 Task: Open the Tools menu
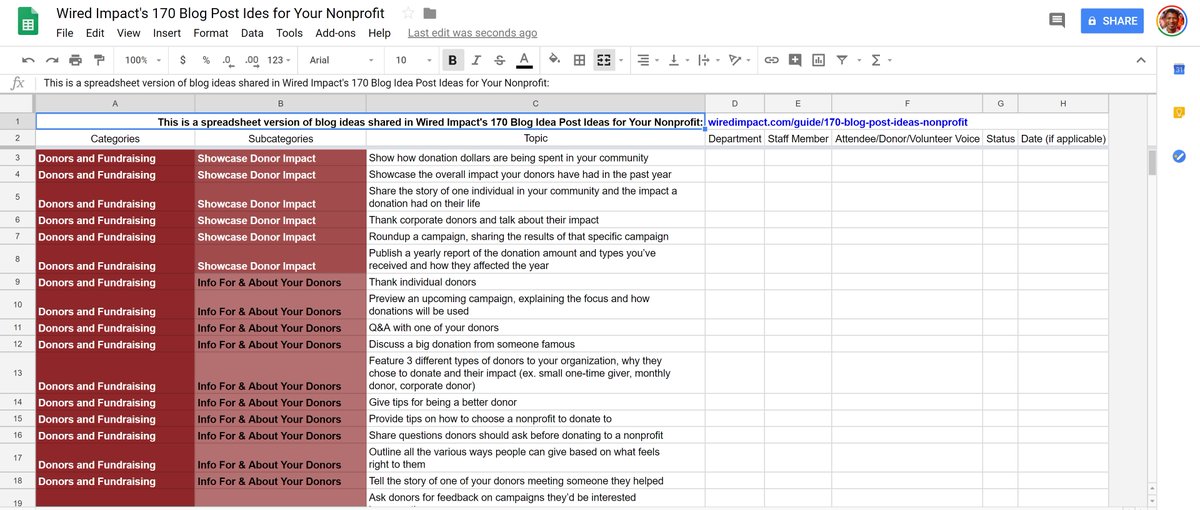289,33
